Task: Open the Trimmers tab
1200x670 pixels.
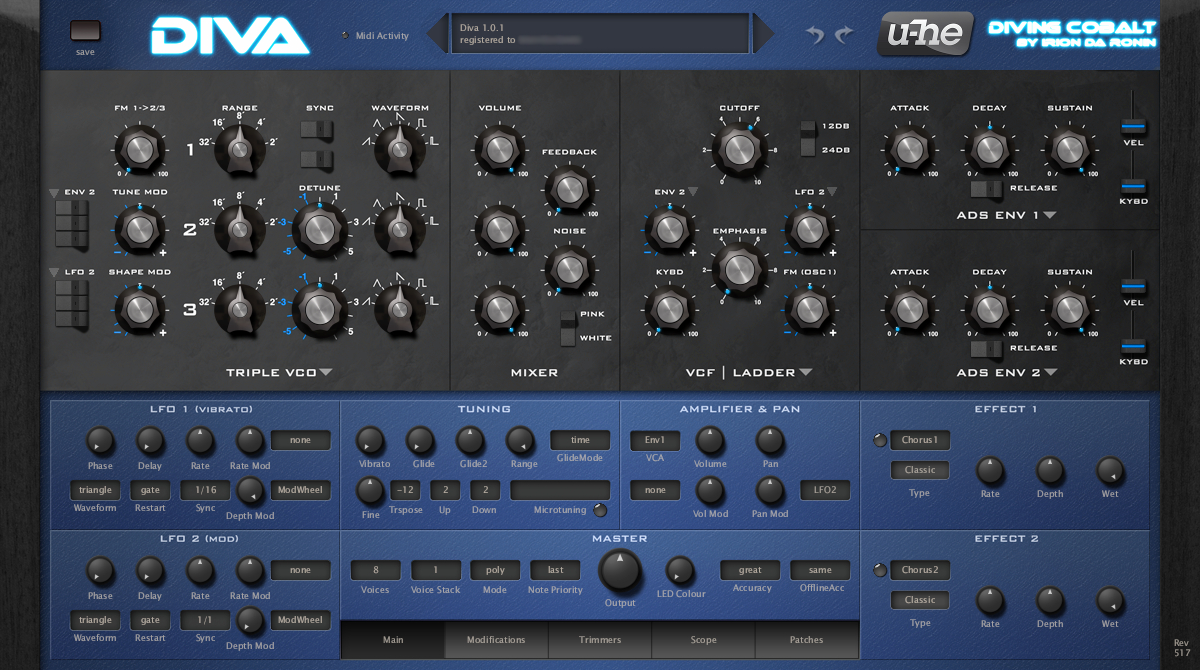Action: click(600, 640)
